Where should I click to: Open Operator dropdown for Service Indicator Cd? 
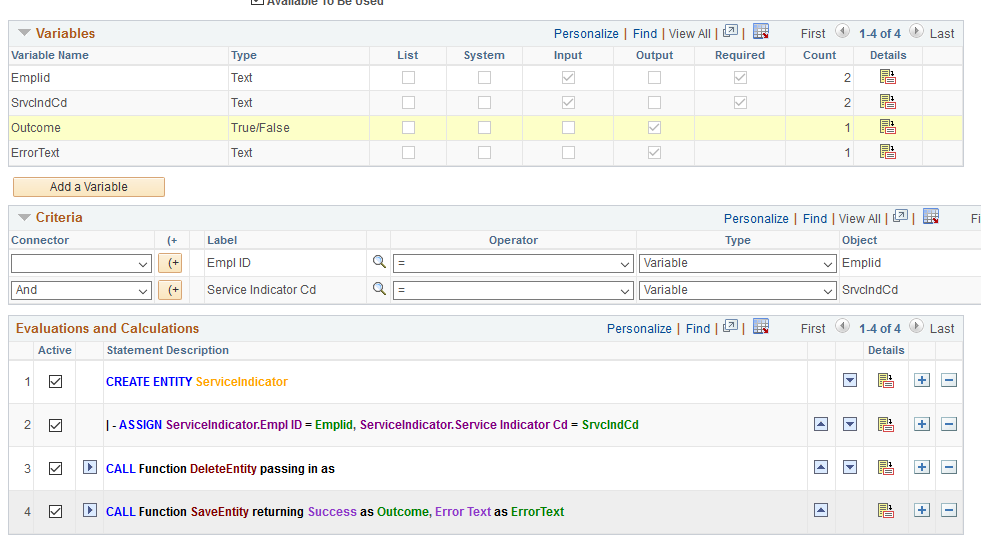coord(513,290)
